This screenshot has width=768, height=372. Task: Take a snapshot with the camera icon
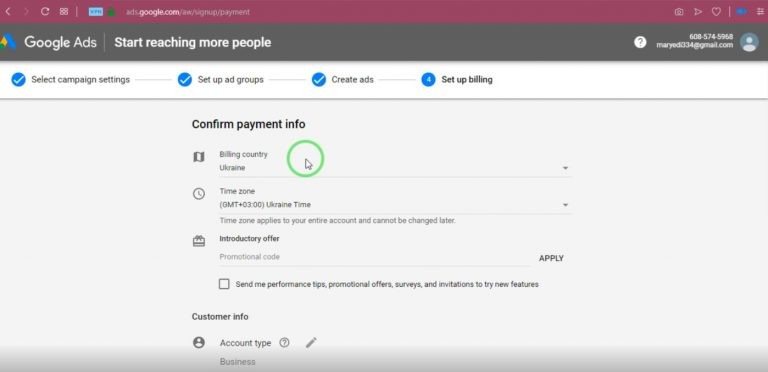tap(678, 12)
